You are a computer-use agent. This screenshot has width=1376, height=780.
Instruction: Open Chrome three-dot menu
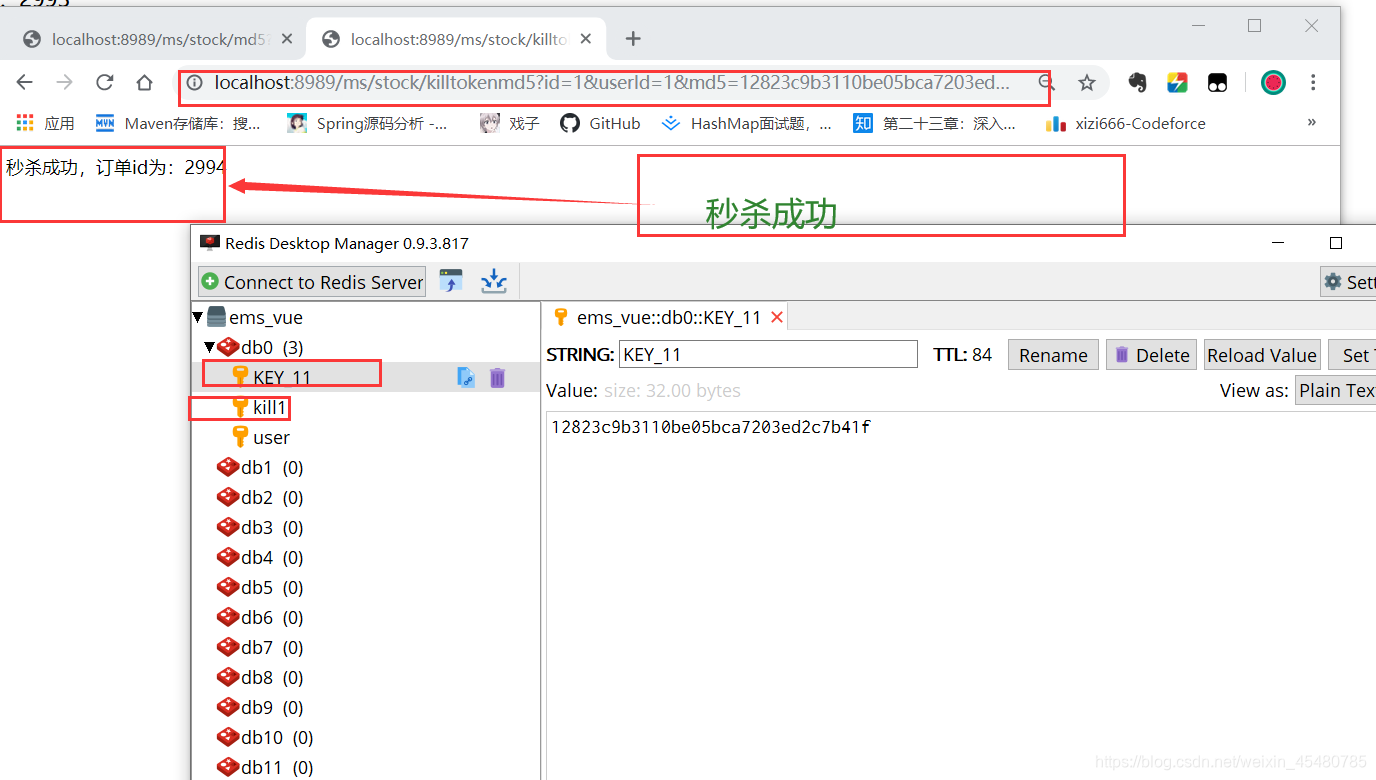coord(1313,83)
